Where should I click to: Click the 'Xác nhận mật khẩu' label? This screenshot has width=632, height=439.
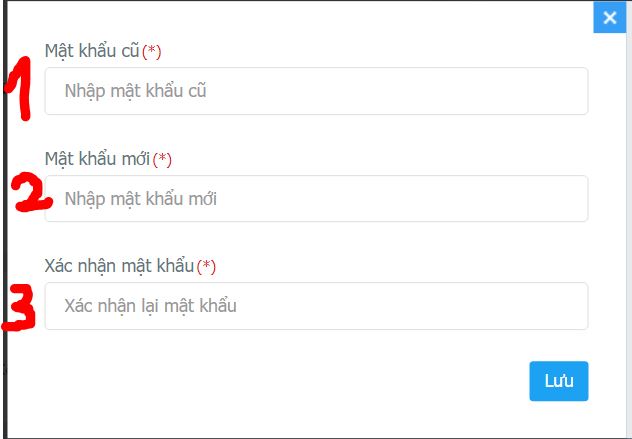click(x=119, y=266)
